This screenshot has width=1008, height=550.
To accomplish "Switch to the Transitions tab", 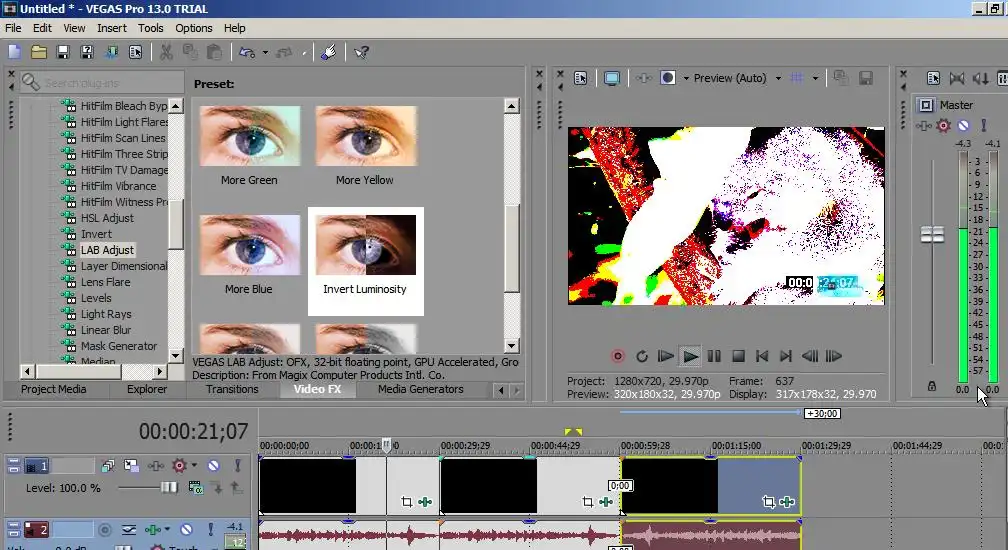I will (232, 389).
